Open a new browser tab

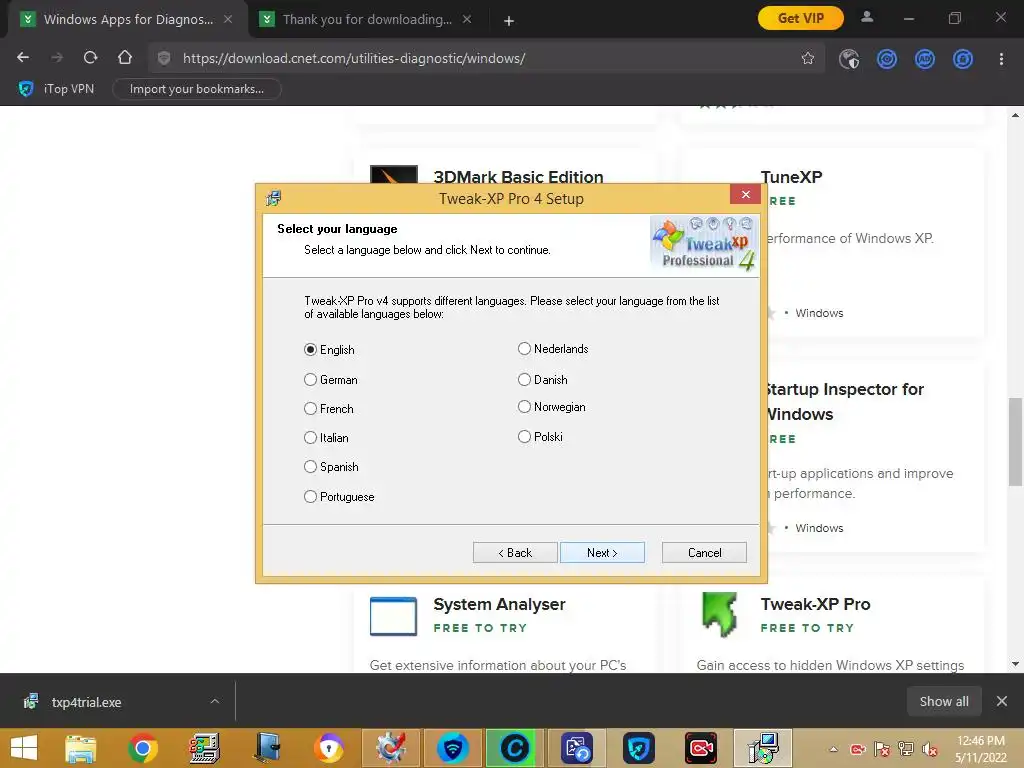[509, 21]
